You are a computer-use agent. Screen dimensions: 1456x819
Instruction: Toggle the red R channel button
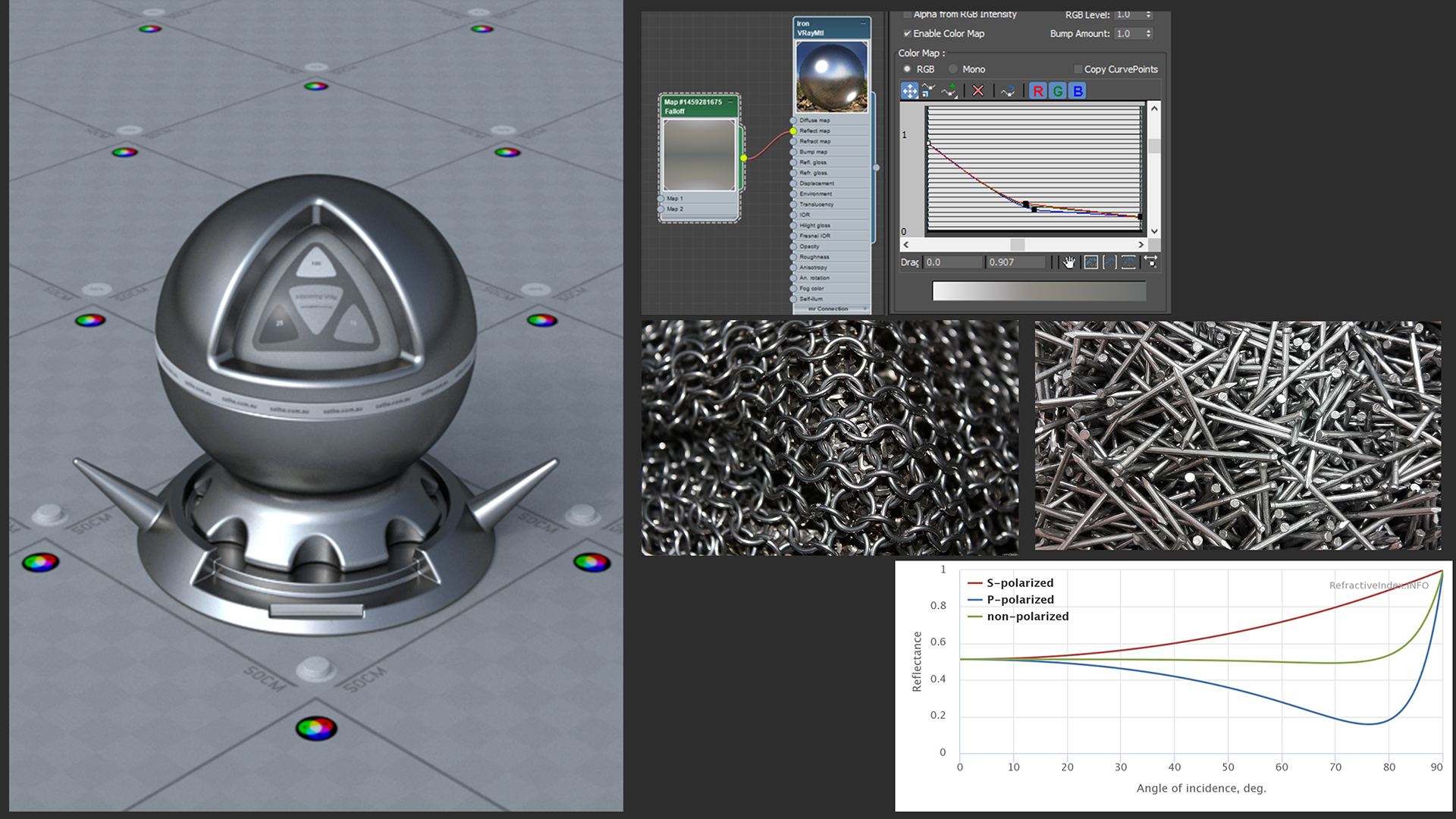pos(1038,91)
